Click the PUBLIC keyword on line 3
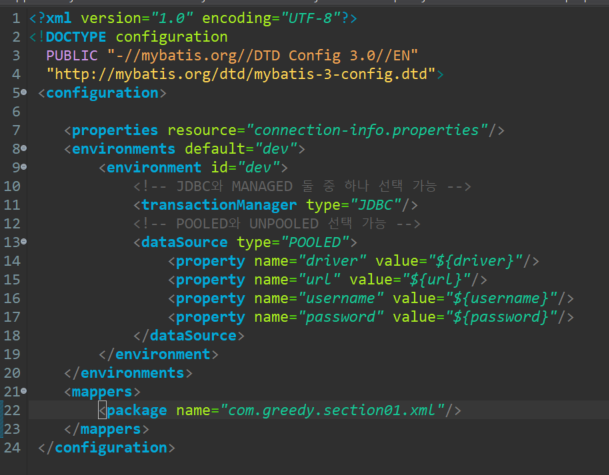The width and height of the screenshot is (609, 475). pyautogui.click(x=72, y=56)
